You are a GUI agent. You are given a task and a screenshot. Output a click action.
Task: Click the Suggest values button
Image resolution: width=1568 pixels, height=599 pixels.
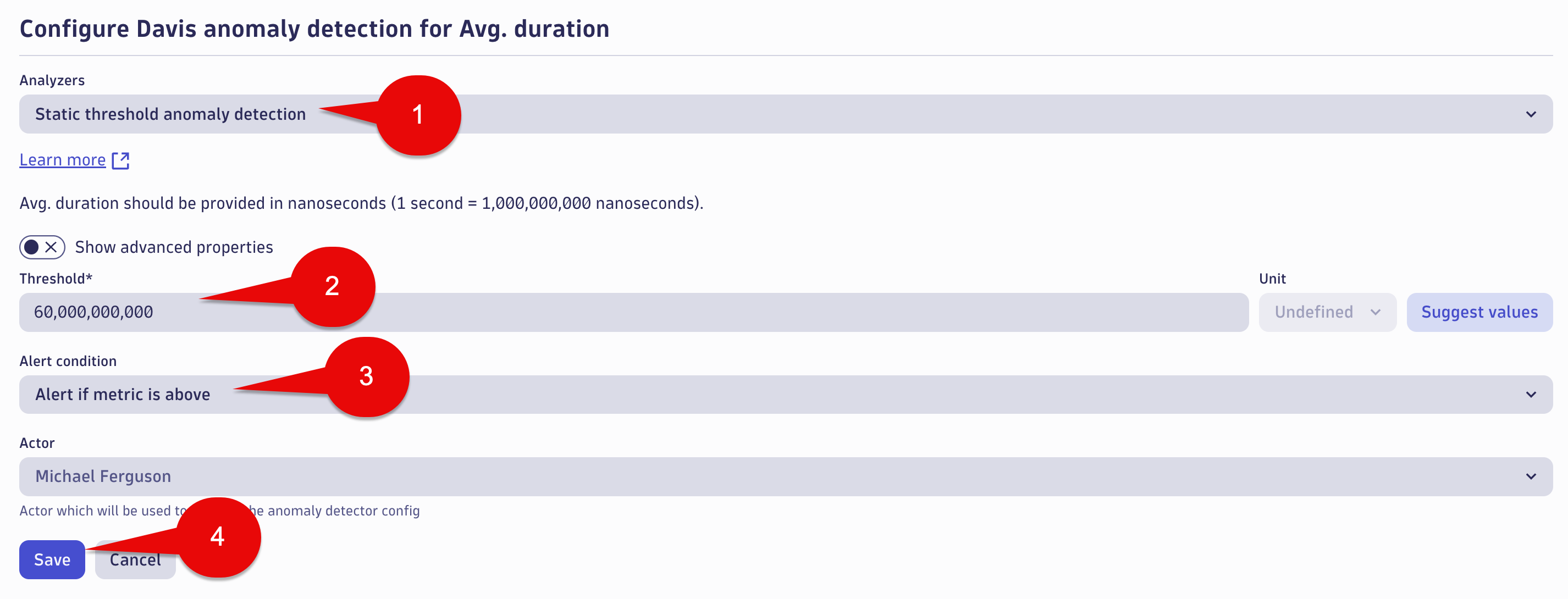[1479, 313]
